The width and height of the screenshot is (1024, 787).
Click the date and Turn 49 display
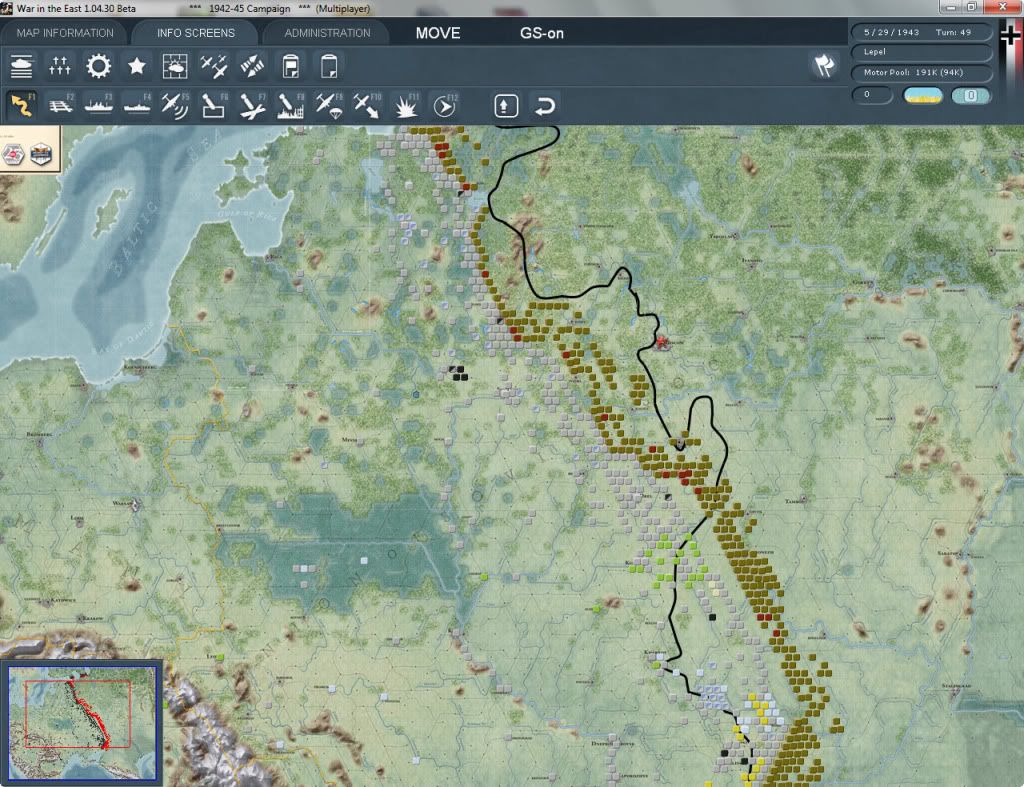(x=921, y=32)
